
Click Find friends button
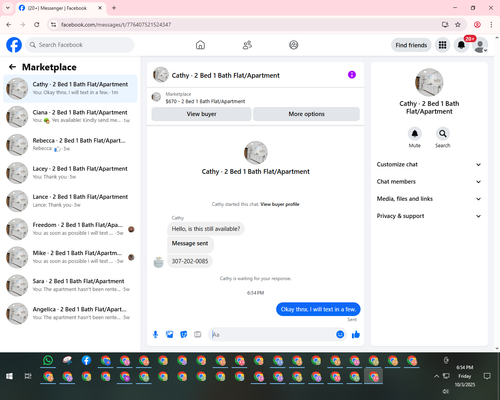411,45
